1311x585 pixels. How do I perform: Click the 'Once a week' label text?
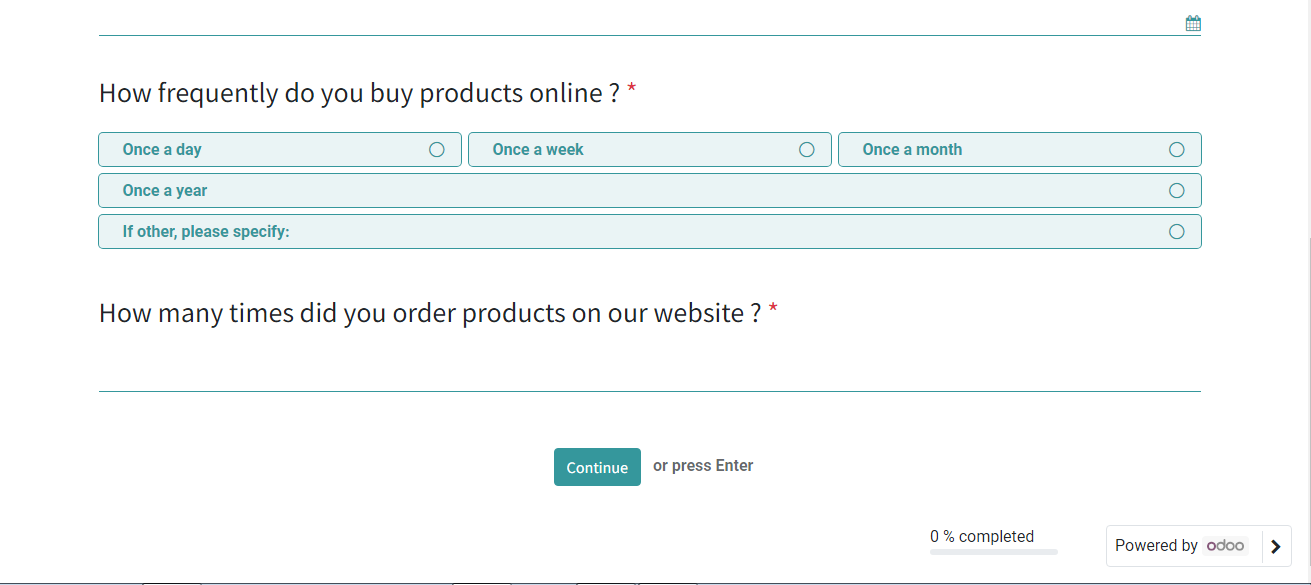click(x=538, y=149)
